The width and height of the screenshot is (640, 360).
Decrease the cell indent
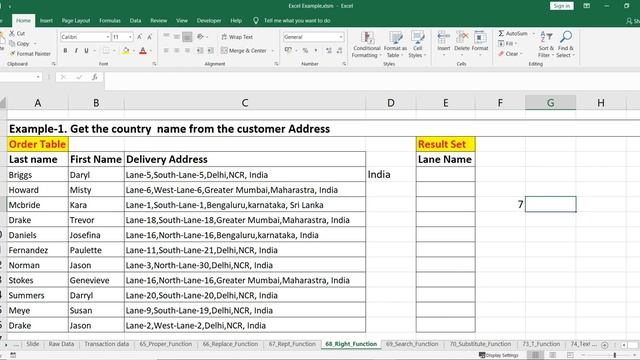pyautogui.click(x=200, y=51)
